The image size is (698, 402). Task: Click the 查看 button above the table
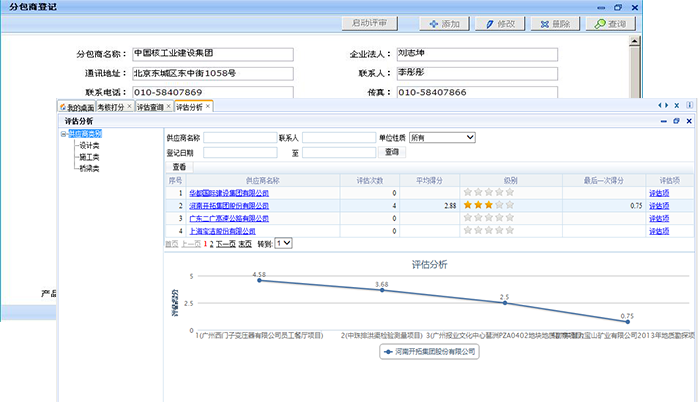179,167
